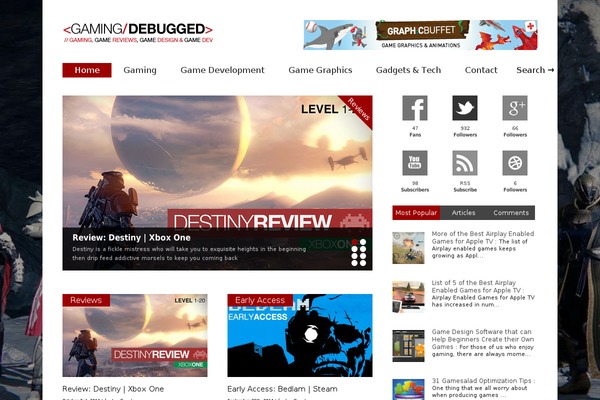Switch to the Comments tab
This screenshot has height=400, width=600.
coord(511,213)
